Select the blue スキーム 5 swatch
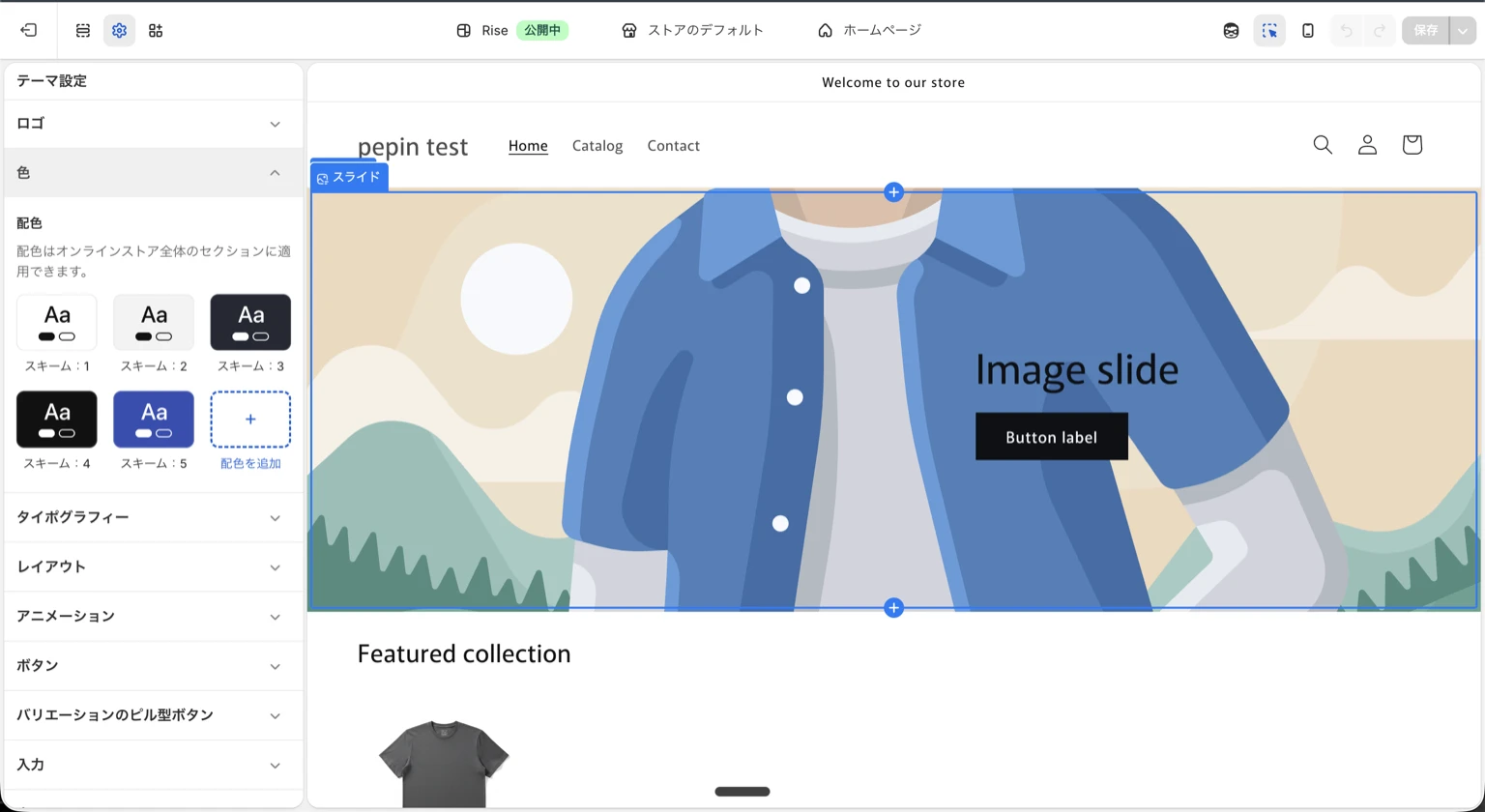Screen dimensions: 1485x812 [x=154, y=420]
